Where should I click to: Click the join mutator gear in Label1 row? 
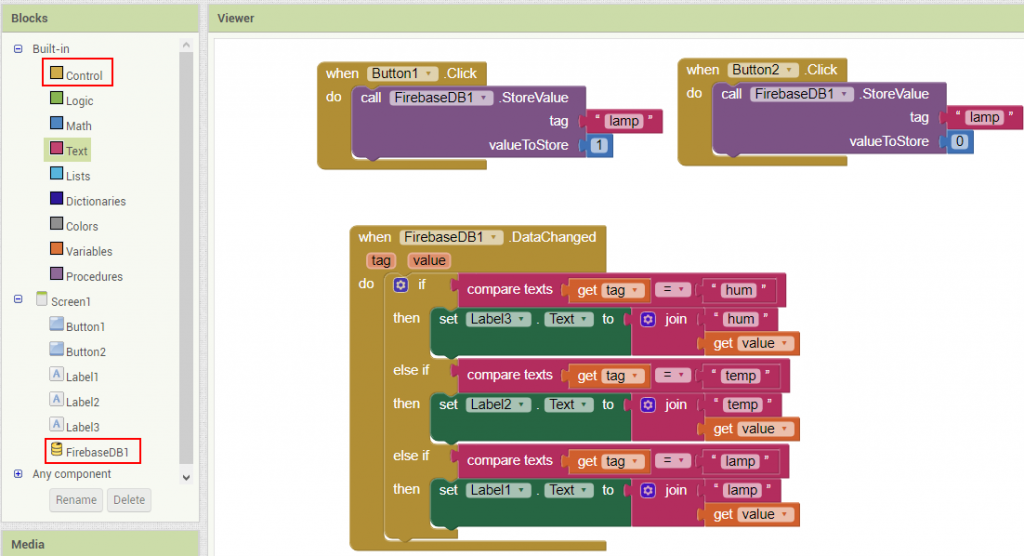(648, 490)
